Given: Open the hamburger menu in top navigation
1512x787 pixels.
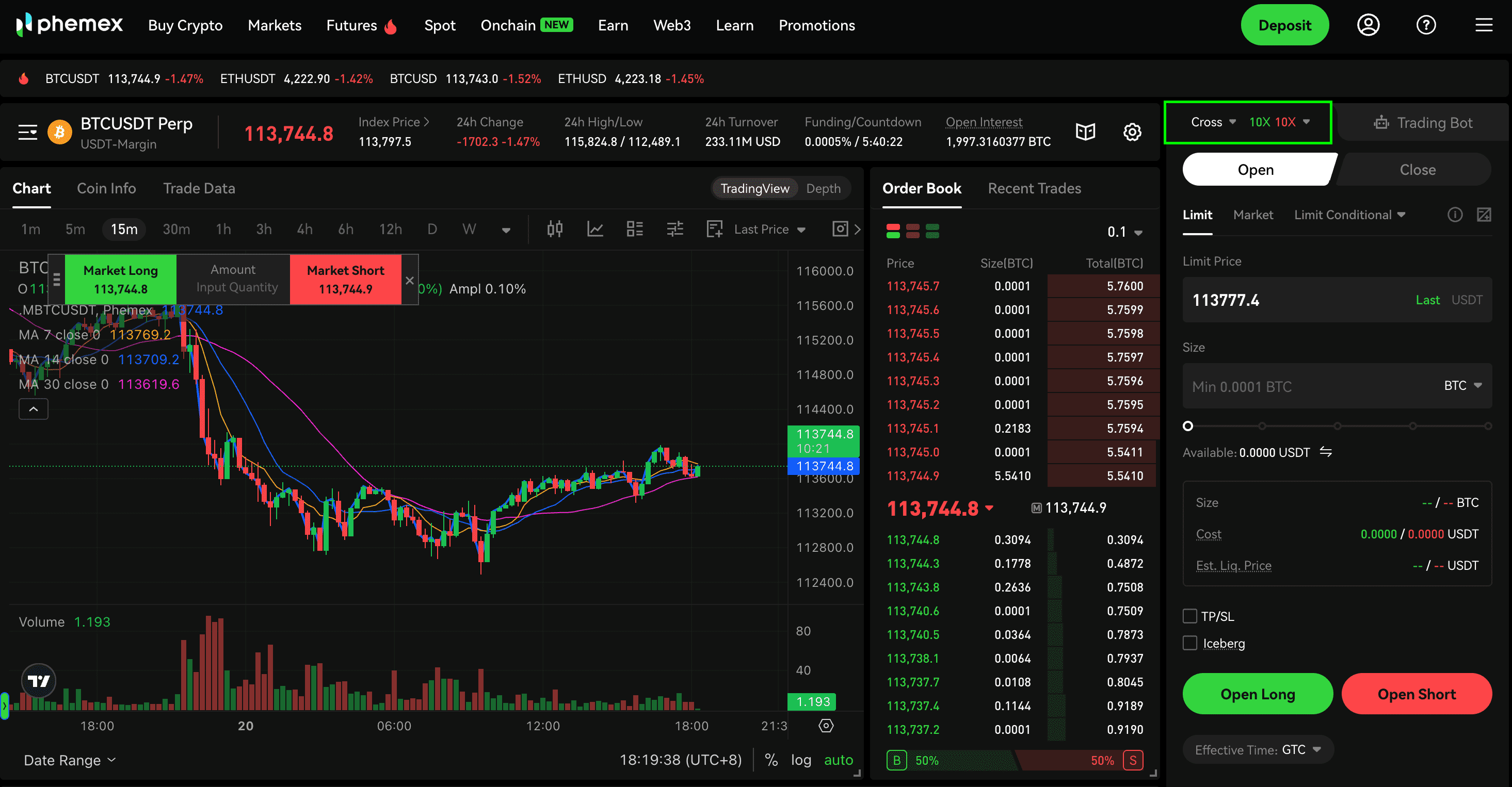Looking at the screenshot, I should click(1484, 25).
